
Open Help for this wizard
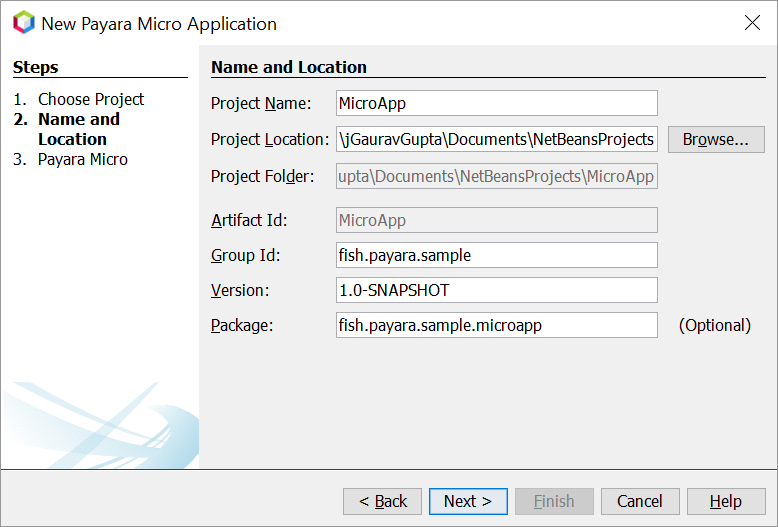click(x=726, y=501)
